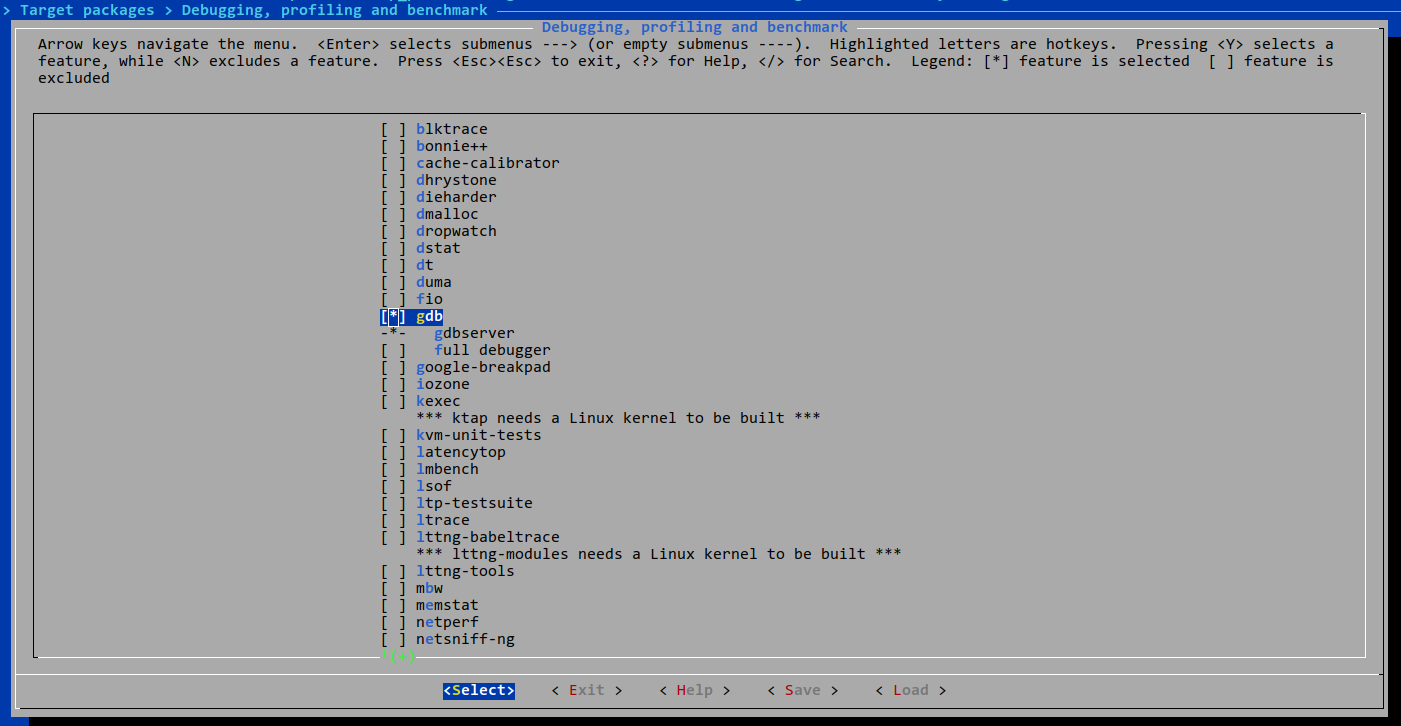1401x726 pixels.
Task: Click the gdbserver forced-selection marker
Action: [x=393, y=333]
